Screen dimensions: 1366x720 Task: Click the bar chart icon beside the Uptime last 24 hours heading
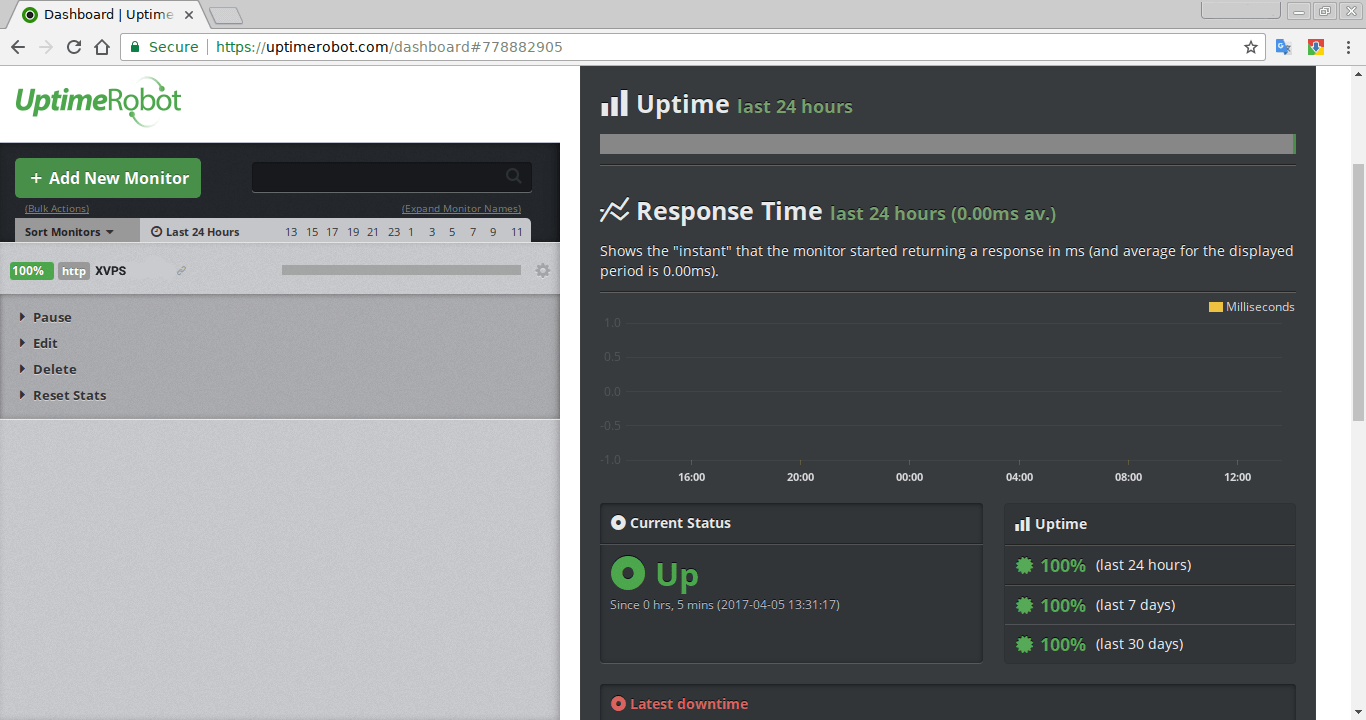pos(614,103)
